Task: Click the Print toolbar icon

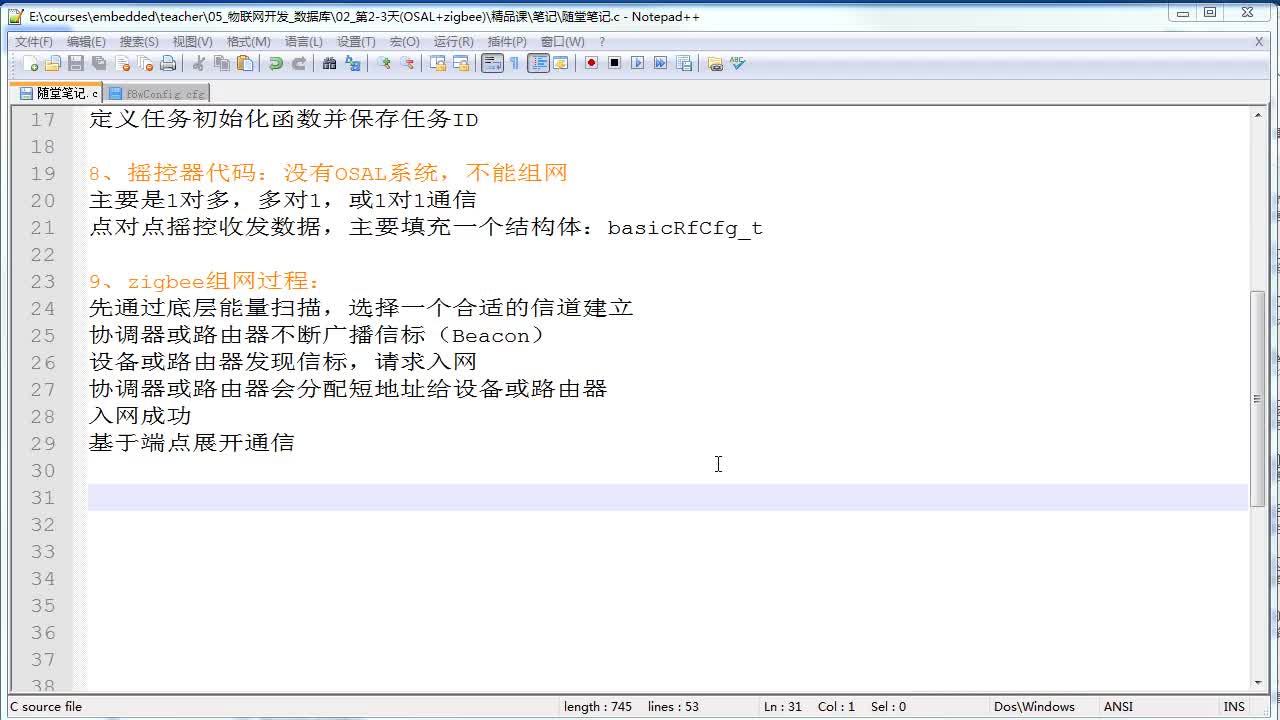Action: (168, 63)
